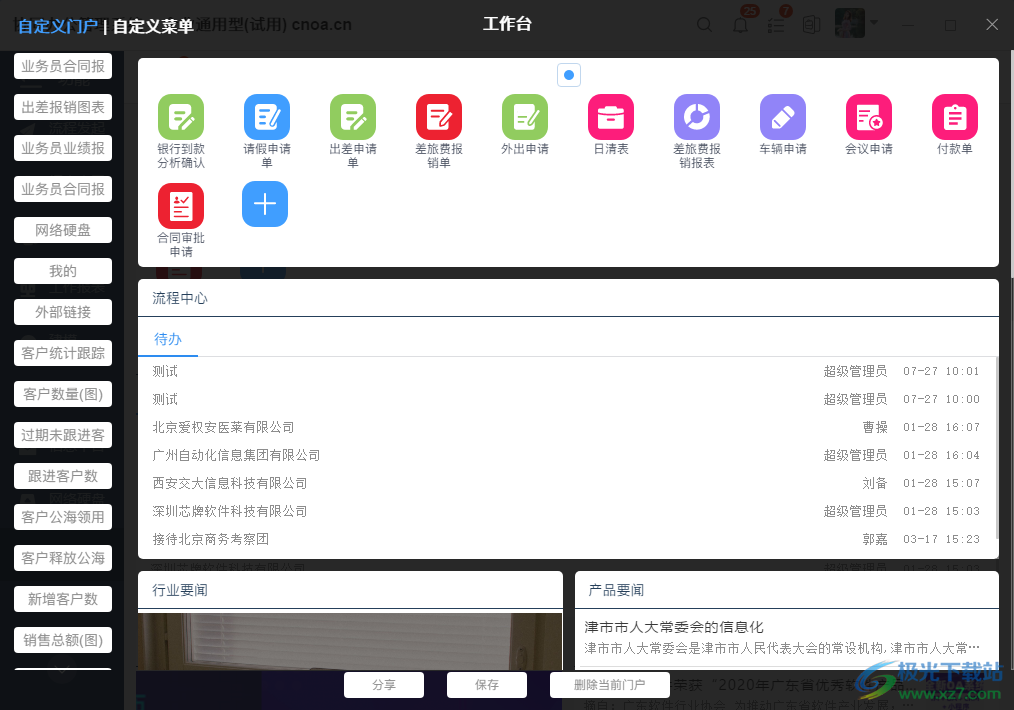This screenshot has width=1014, height=710.
Task: Open the 西安交大信息科技有限公司 task row
Action: (566, 483)
